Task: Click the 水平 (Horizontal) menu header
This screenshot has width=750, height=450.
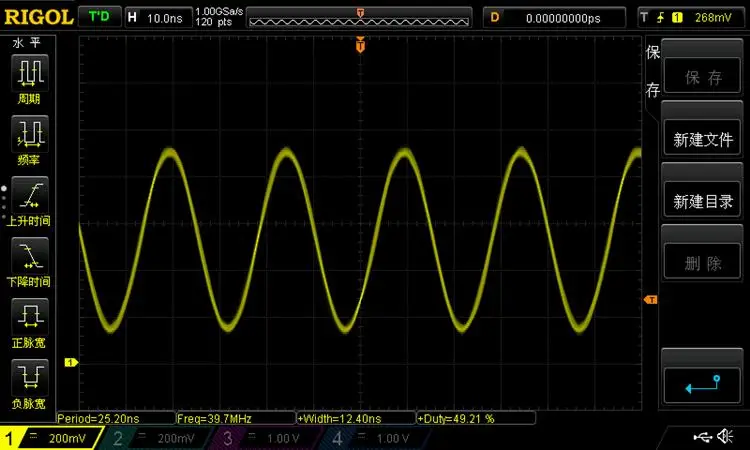Action: tap(27, 43)
